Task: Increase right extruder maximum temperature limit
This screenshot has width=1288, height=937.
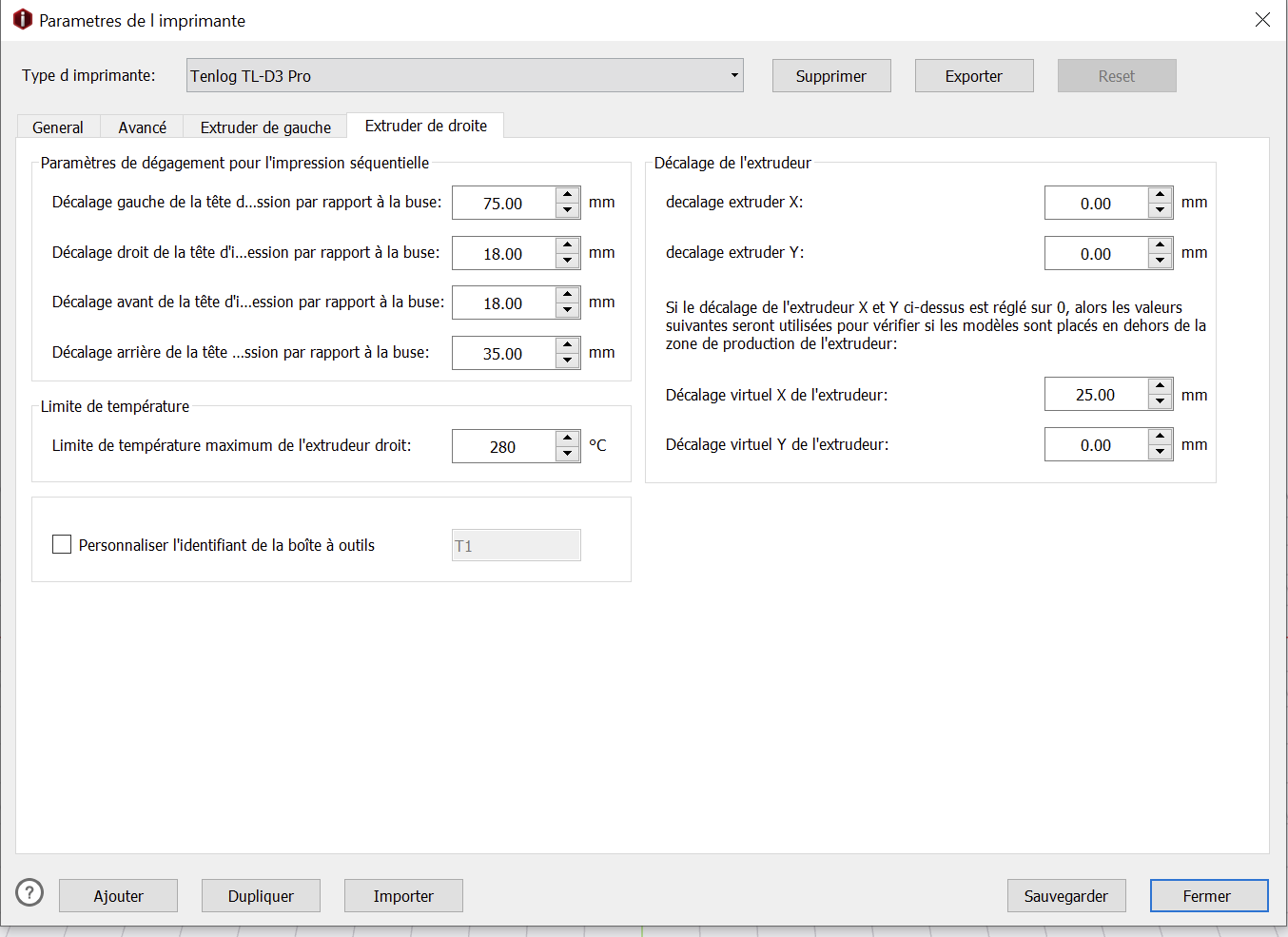Action: point(568,439)
